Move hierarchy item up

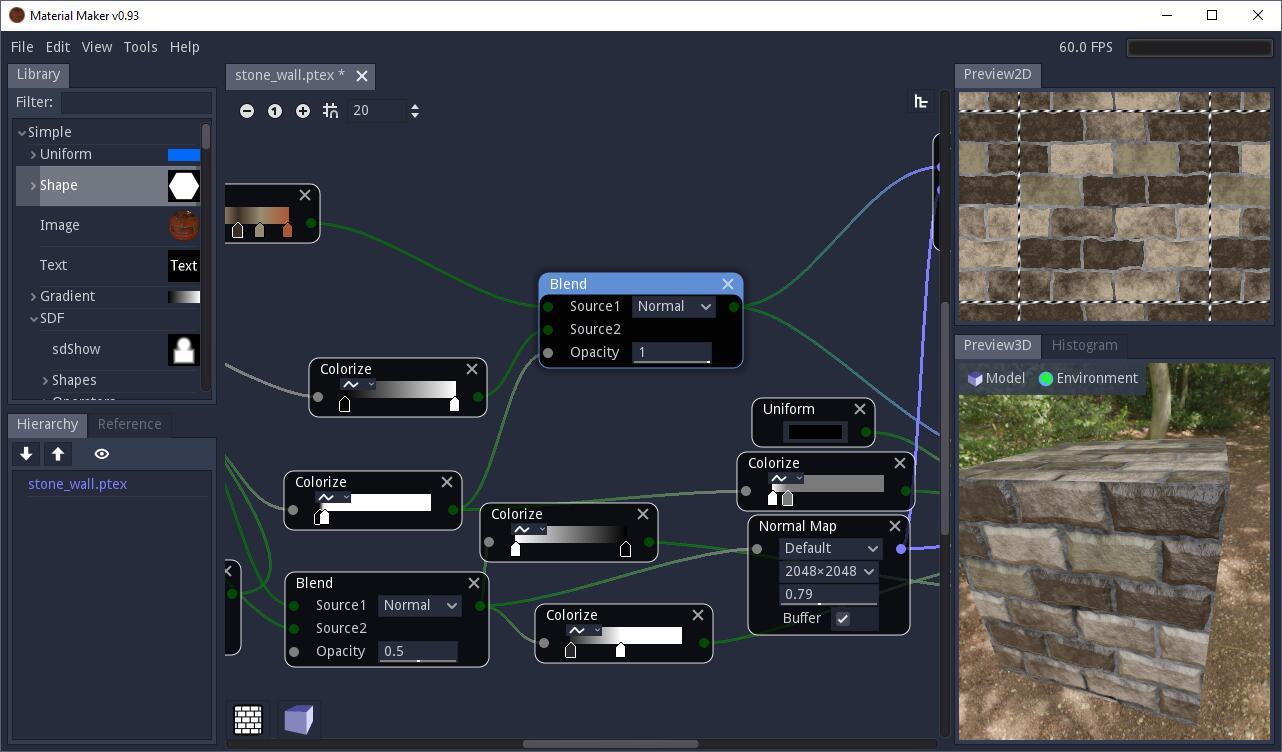tap(58, 454)
